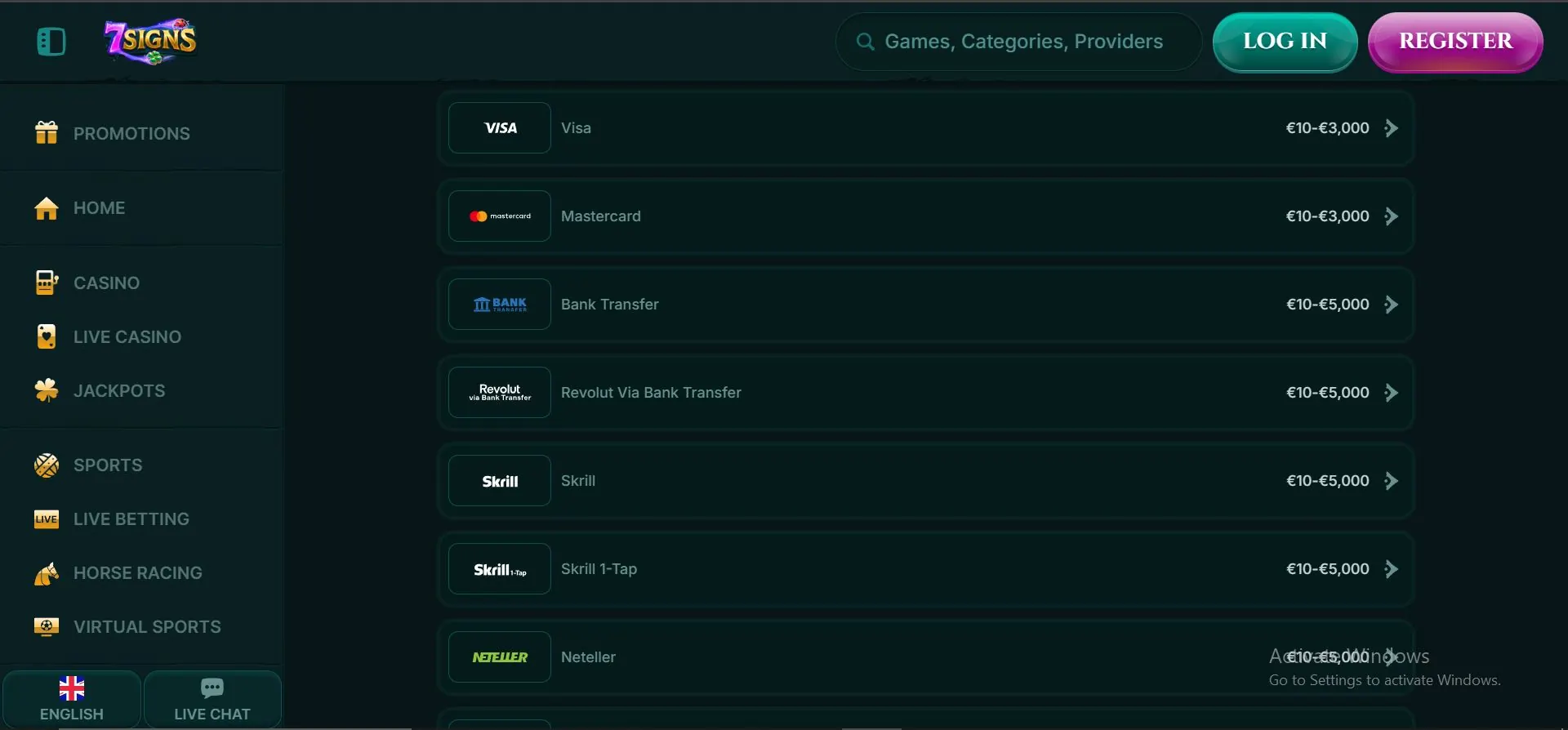Focus the Games, Categories, Providers search field
This screenshot has width=1568, height=730.
coord(1018,42)
